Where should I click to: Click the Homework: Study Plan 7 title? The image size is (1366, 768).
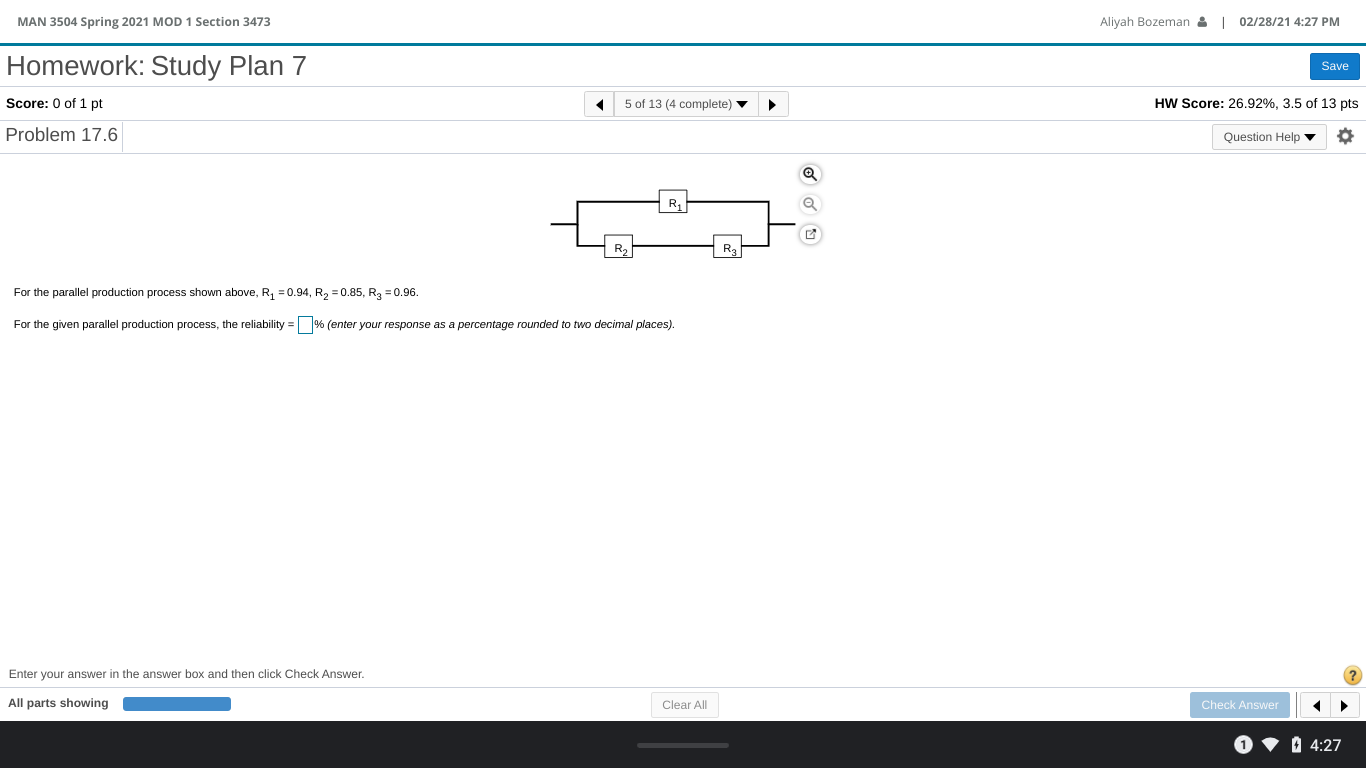pos(157,66)
